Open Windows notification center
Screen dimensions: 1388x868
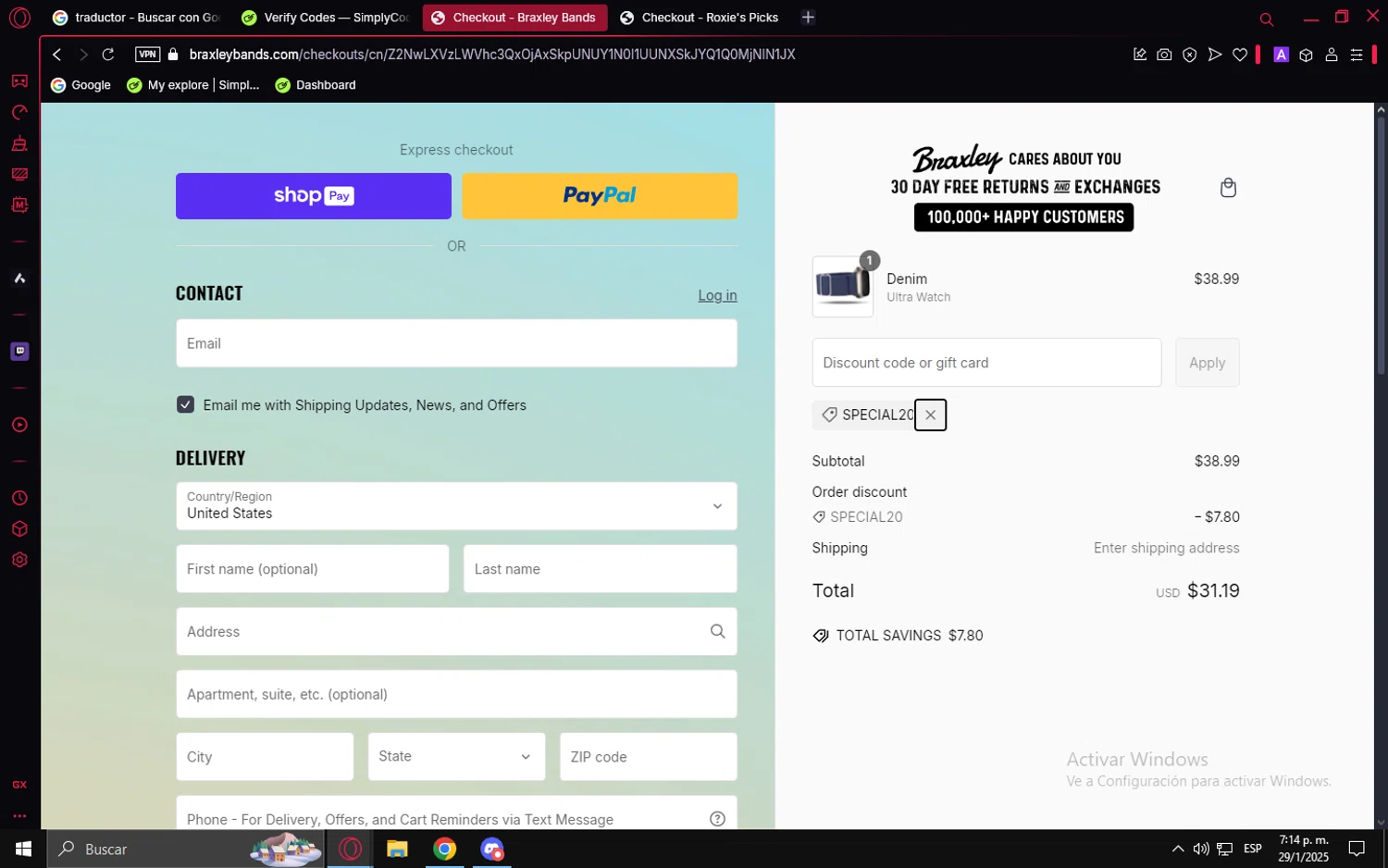point(1357,849)
